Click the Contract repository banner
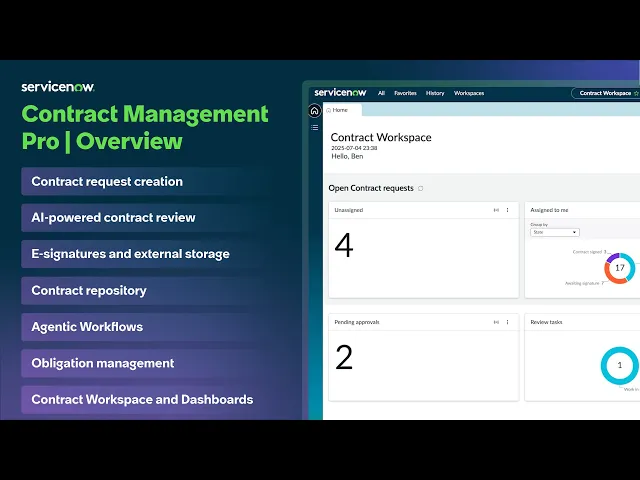 (x=141, y=290)
